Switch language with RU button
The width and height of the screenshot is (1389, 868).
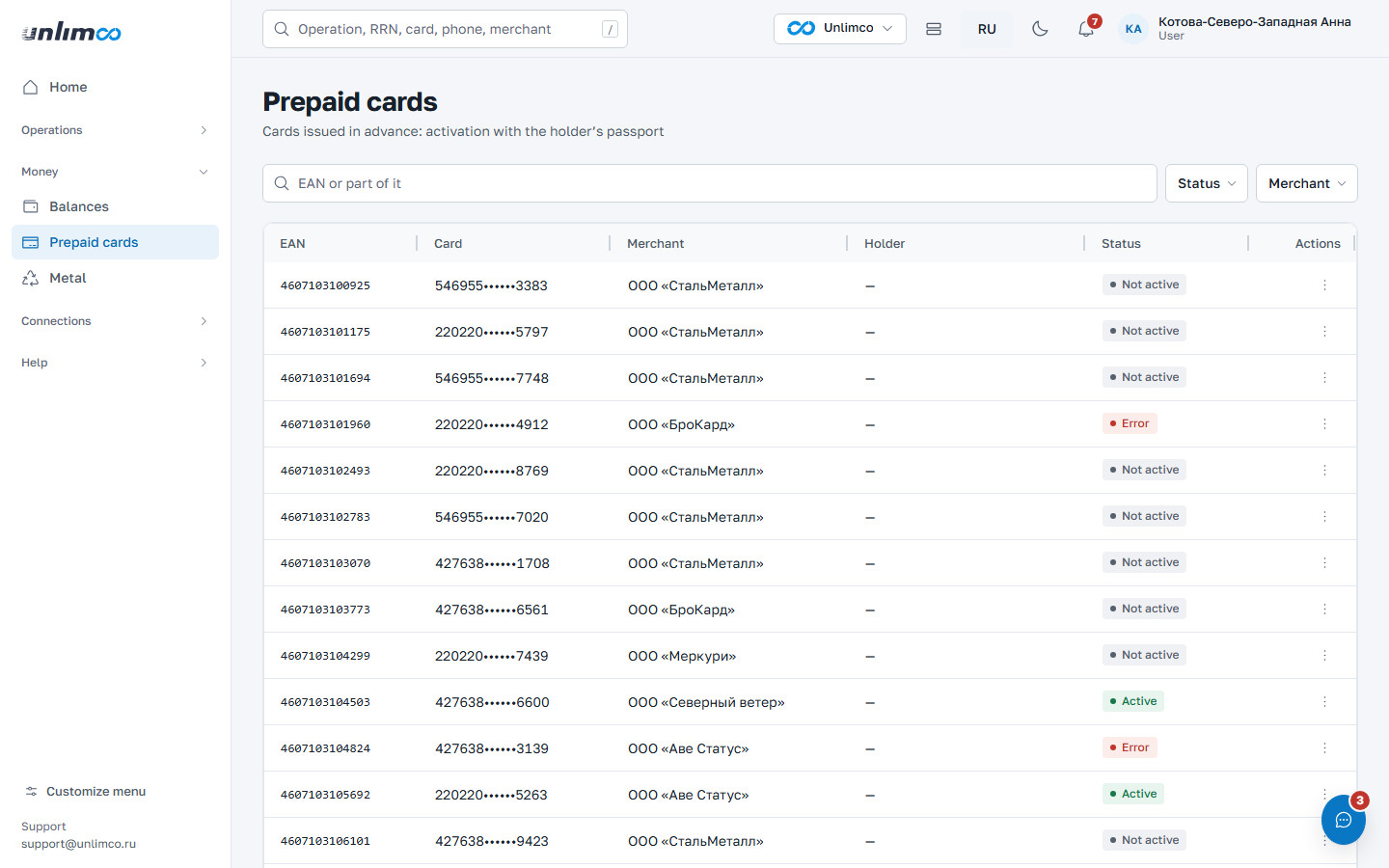point(987,29)
